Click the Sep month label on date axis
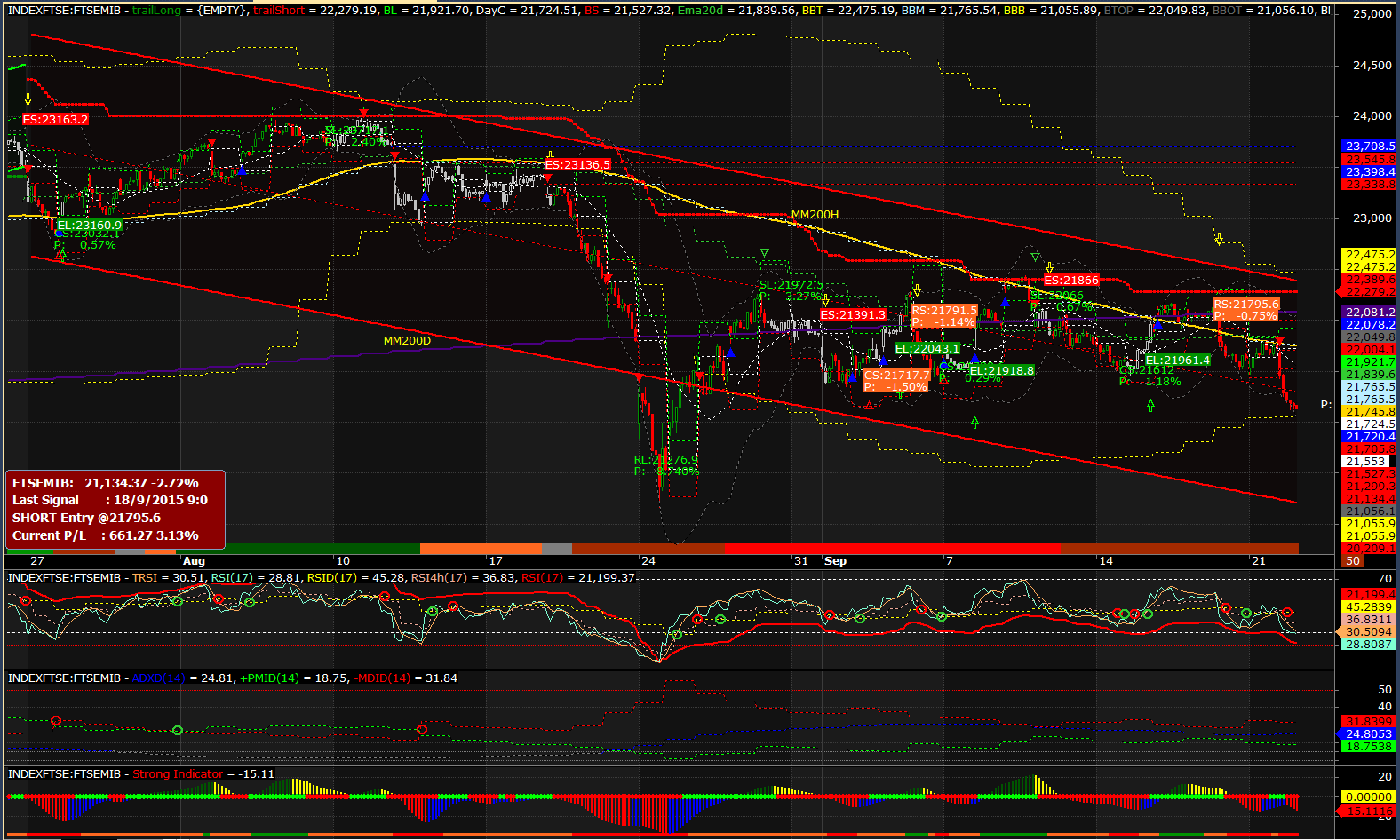The width and height of the screenshot is (1400, 840). pos(835,561)
